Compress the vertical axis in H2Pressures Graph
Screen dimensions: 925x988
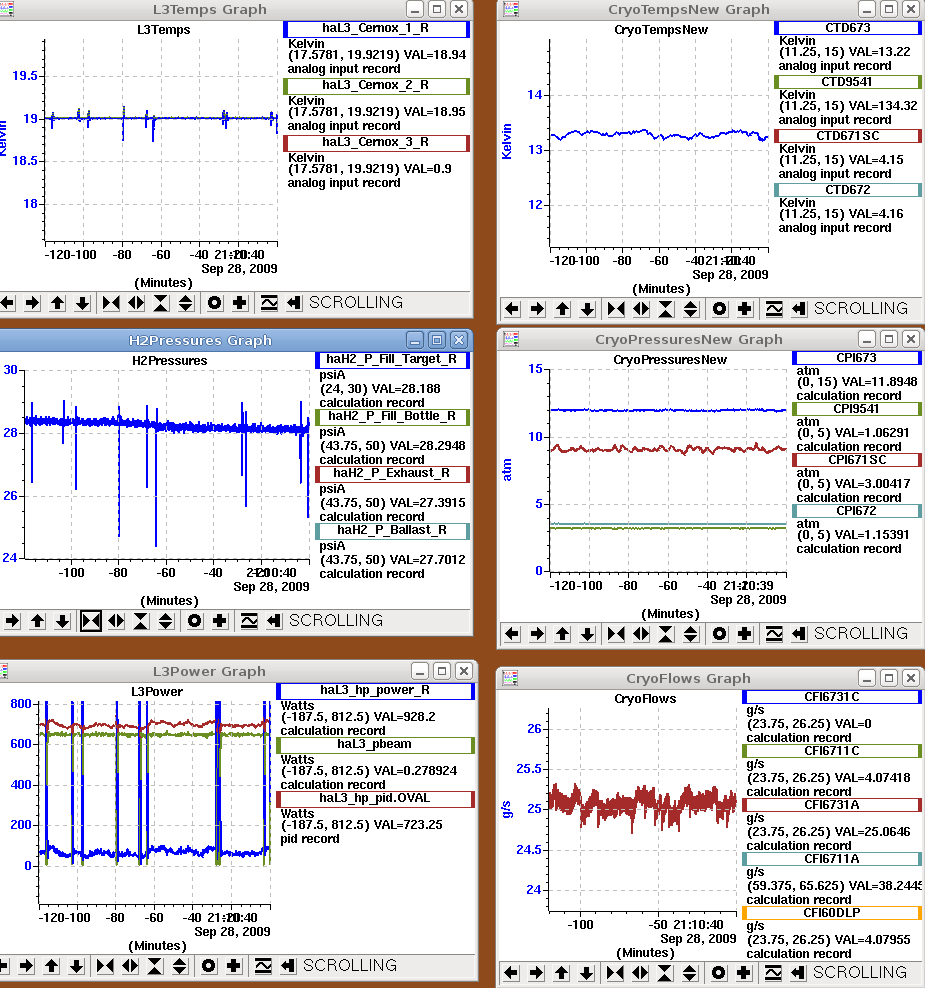coord(141,621)
